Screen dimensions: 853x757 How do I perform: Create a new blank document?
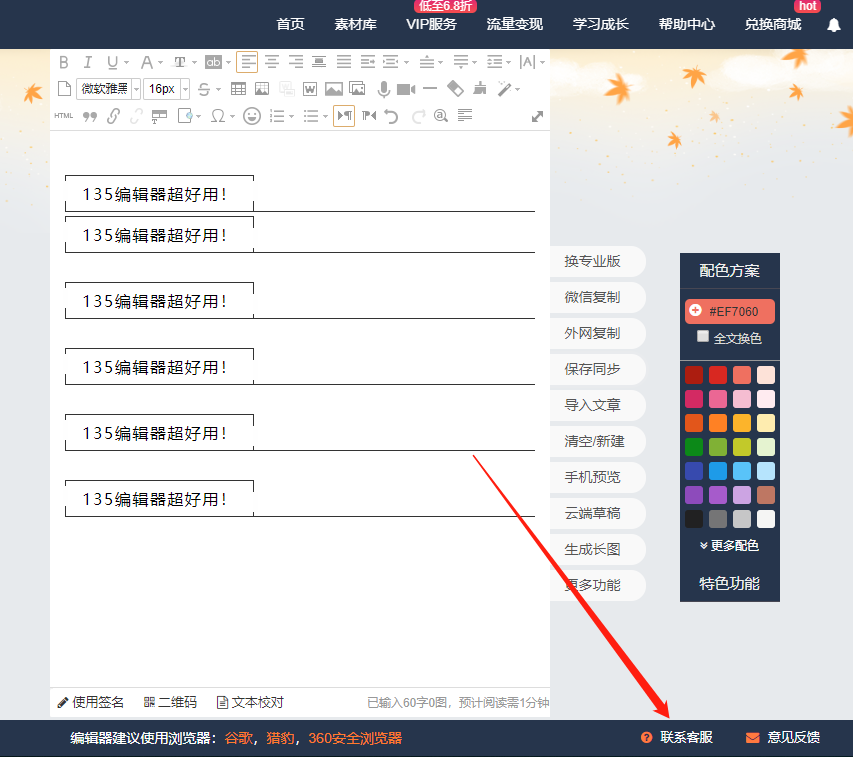64,89
